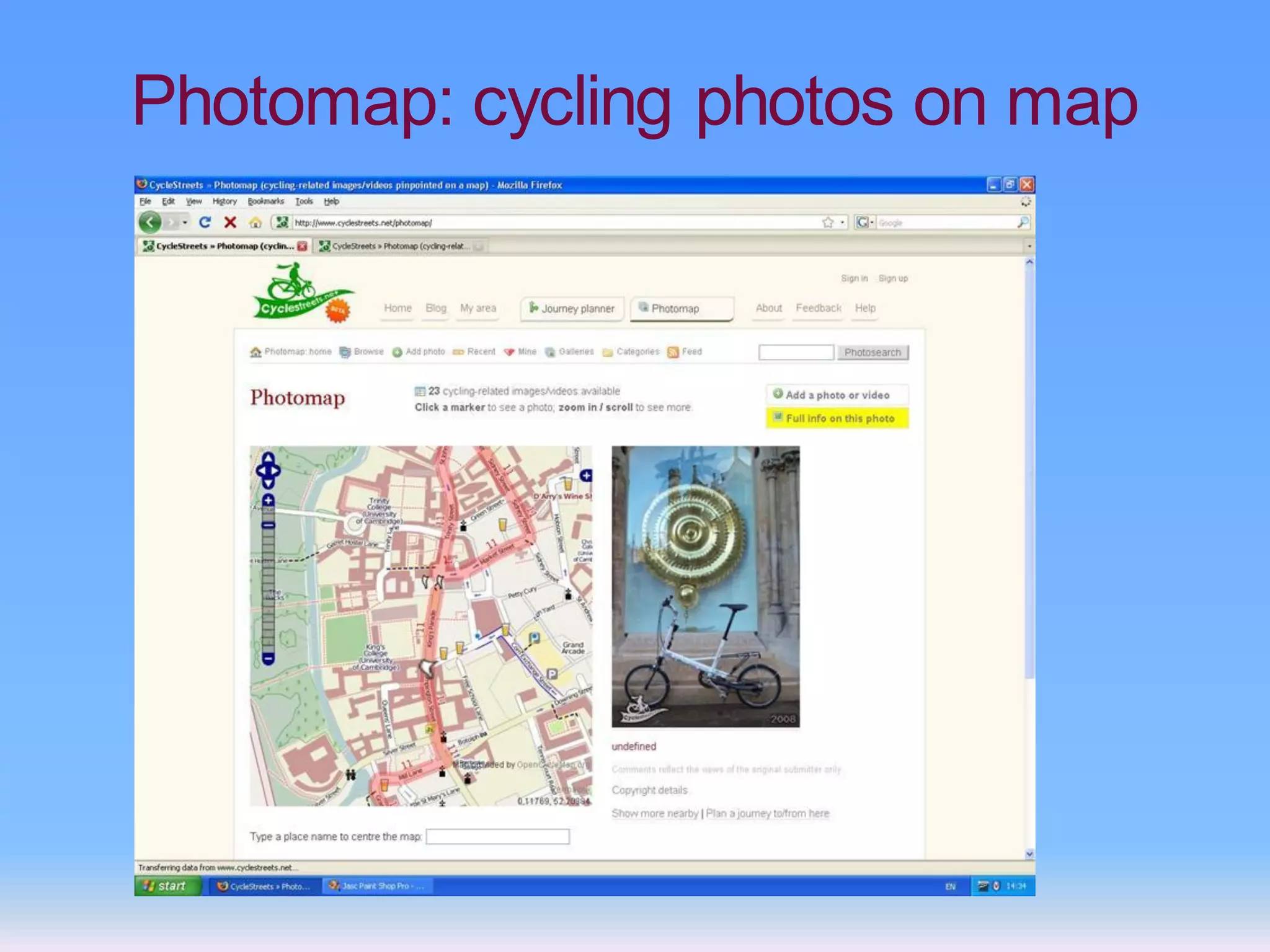Open the View menu
Screen dimensions: 1270x952
(194, 201)
